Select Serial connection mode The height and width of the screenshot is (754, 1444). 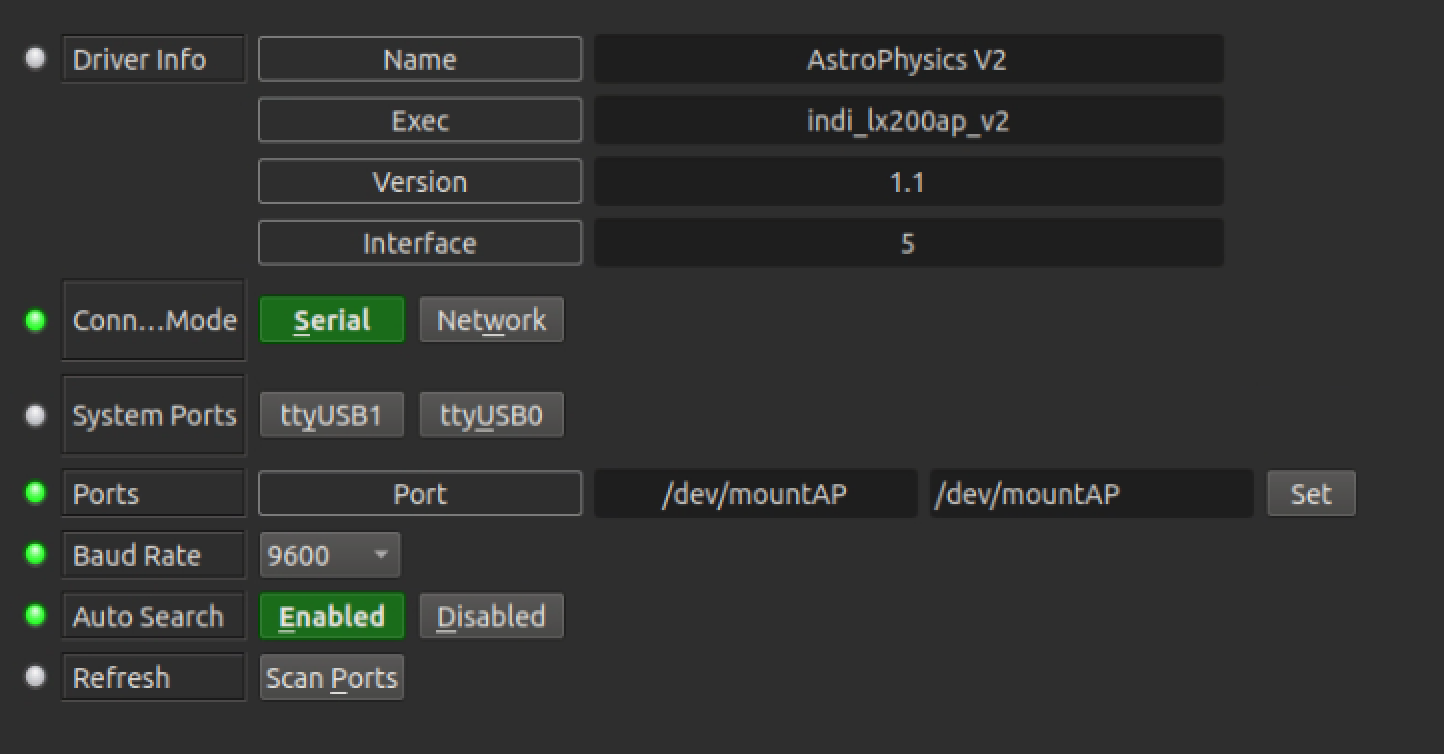point(332,320)
